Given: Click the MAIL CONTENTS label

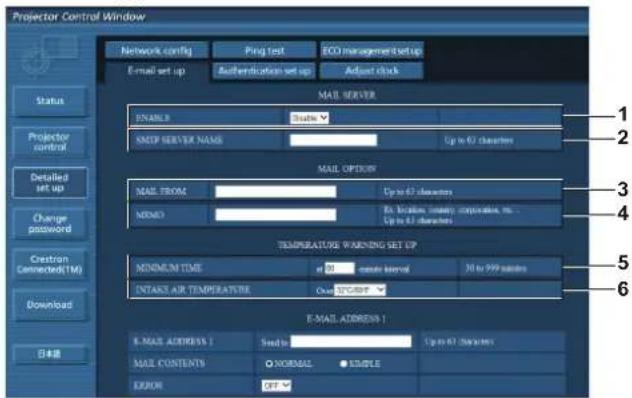Looking at the screenshot, I should (169, 364).
